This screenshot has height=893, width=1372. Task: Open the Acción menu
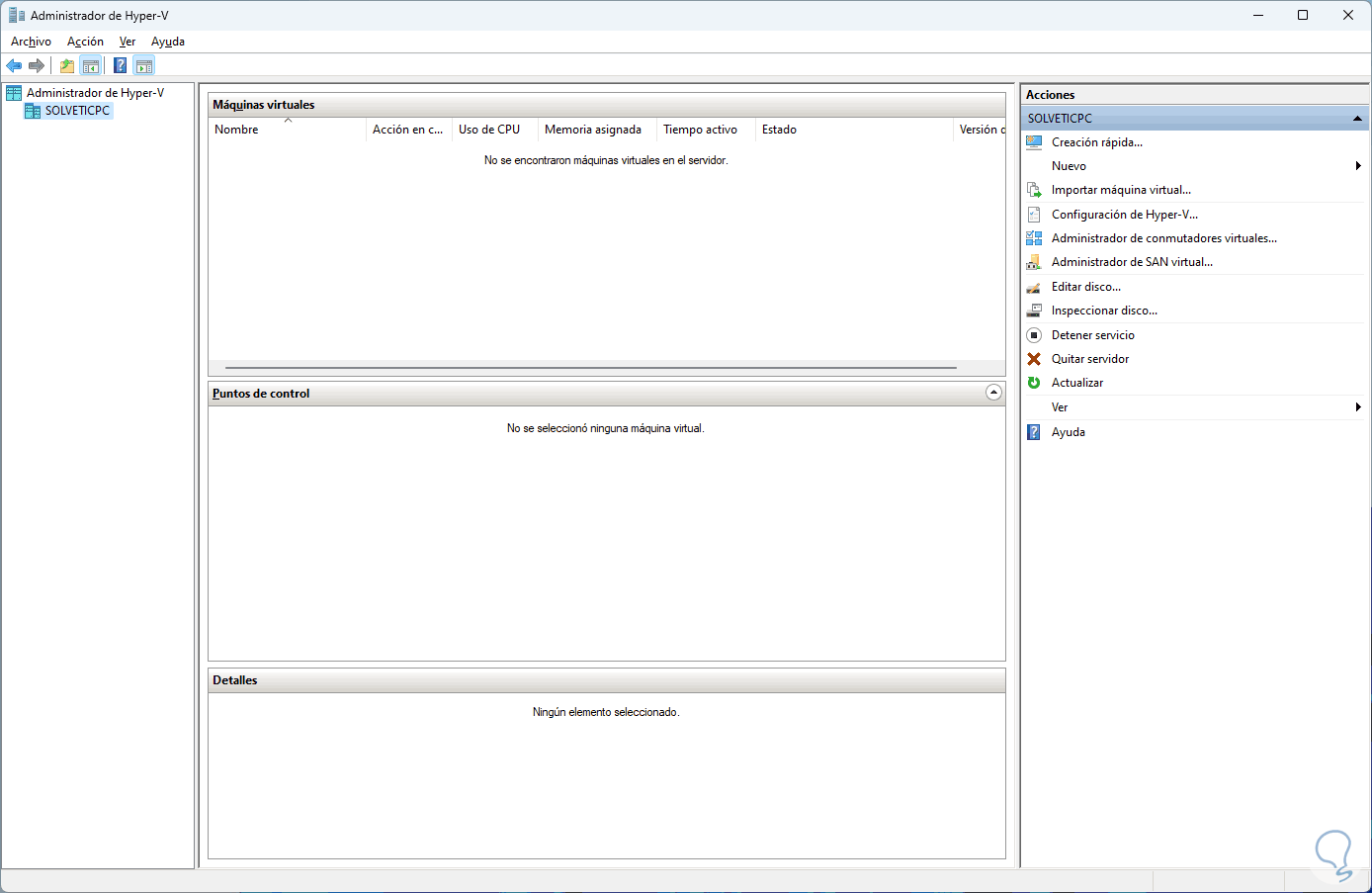pos(85,42)
